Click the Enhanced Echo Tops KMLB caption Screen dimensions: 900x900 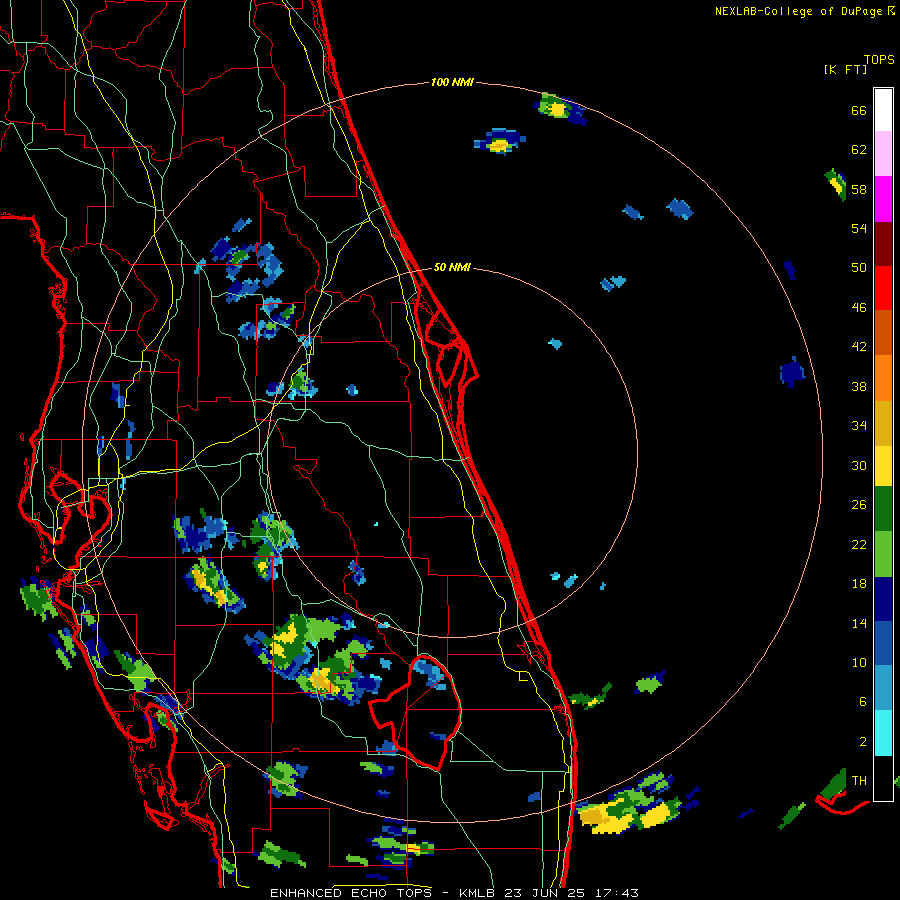454,893
